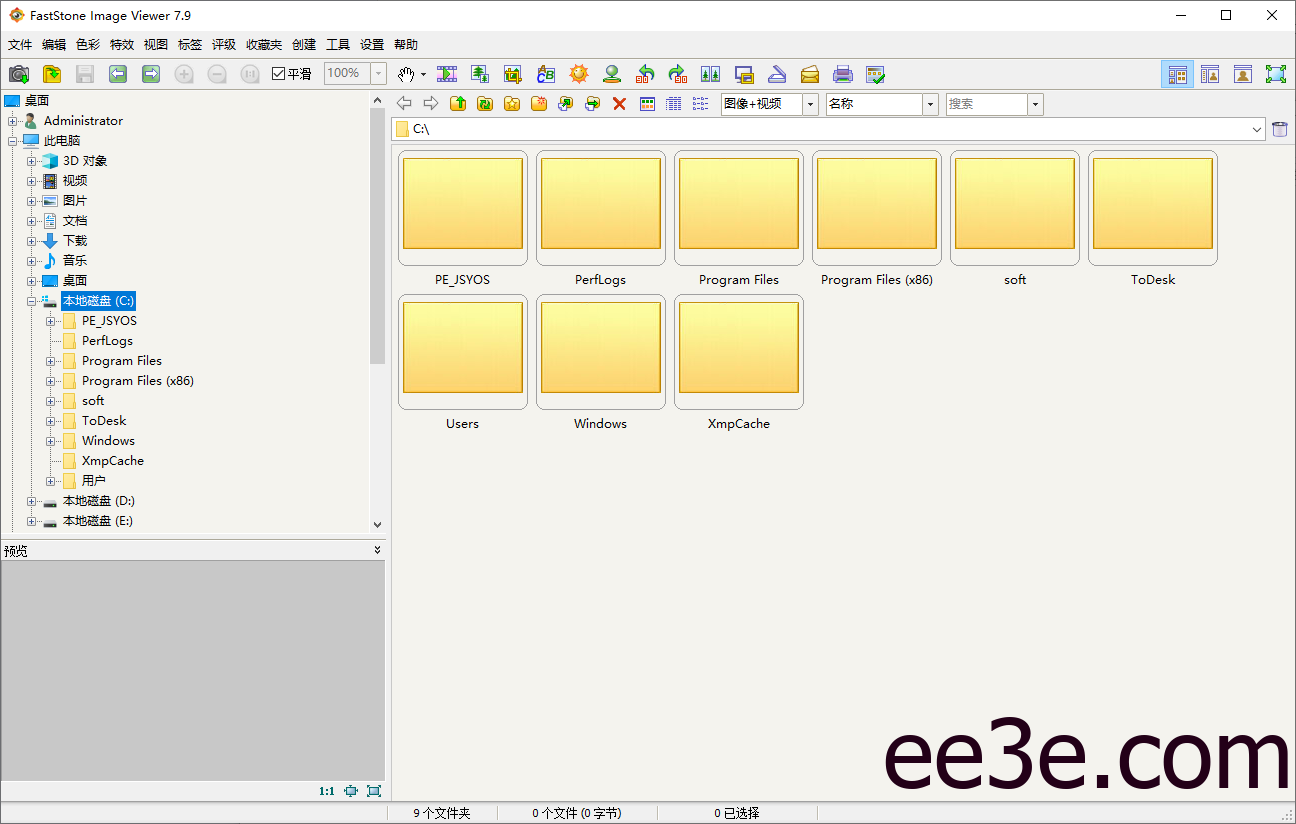This screenshot has width=1296, height=824.
Task: Open the Windows folder thumbnail
Action: click(600, 351)
